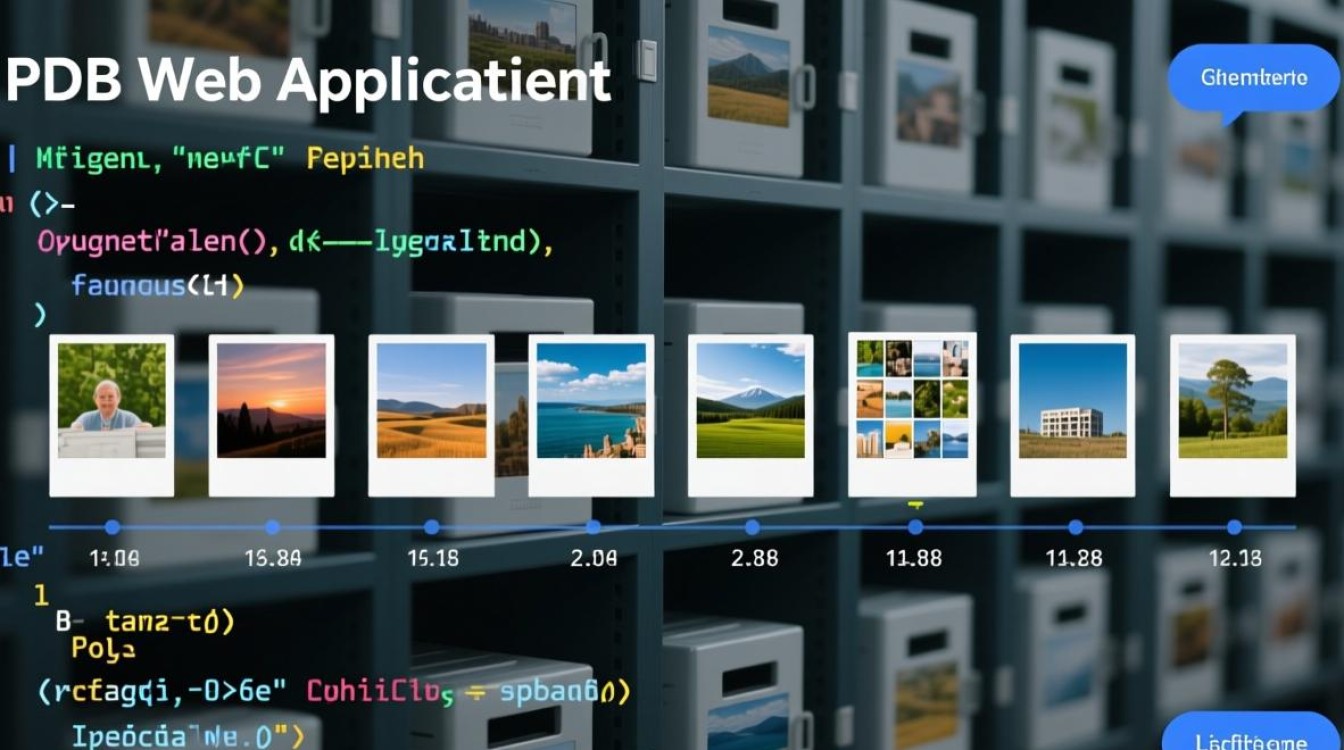The image size is (1344, 750).
Task: Select the timeline dot above 11.88
Action: click(x=915, y=527)
